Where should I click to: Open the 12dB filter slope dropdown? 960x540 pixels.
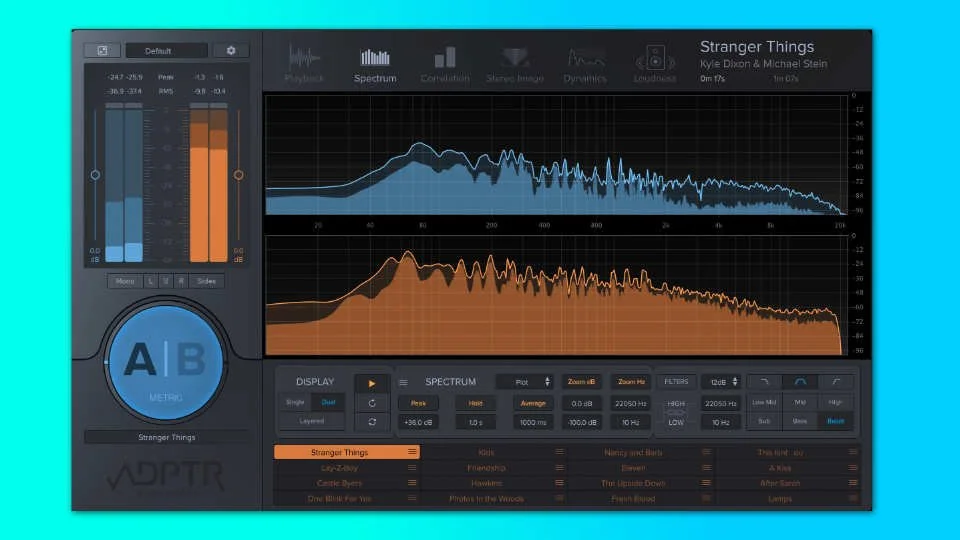pyautogui.click(x=721, y=382)
